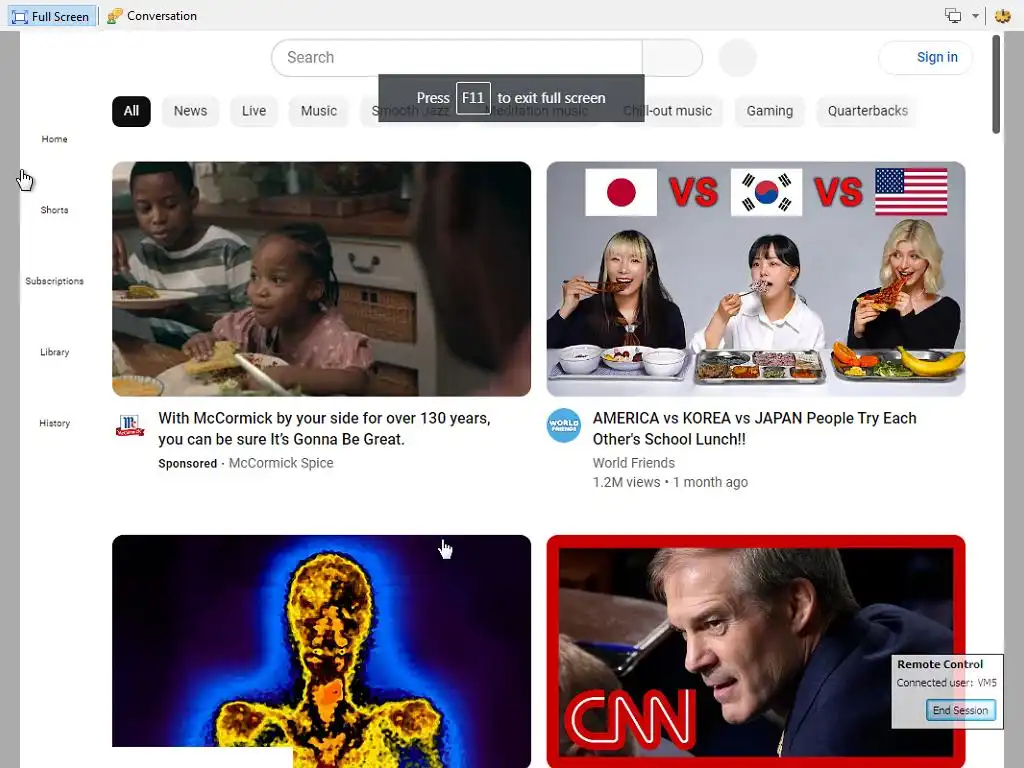
Task: Click the McCormick Spice advertiser name
Action: [x=281, y=463]
